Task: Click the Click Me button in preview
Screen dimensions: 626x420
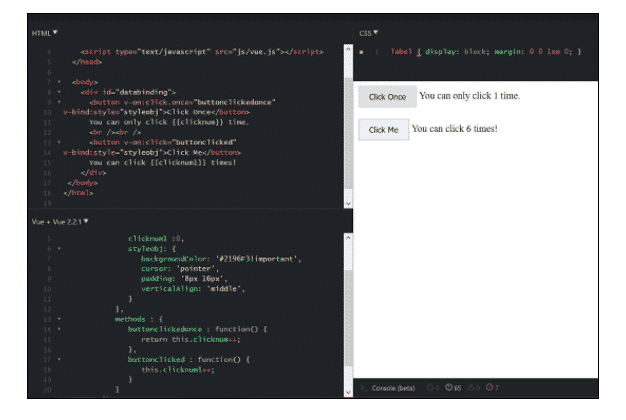Action: coord(383,130)
